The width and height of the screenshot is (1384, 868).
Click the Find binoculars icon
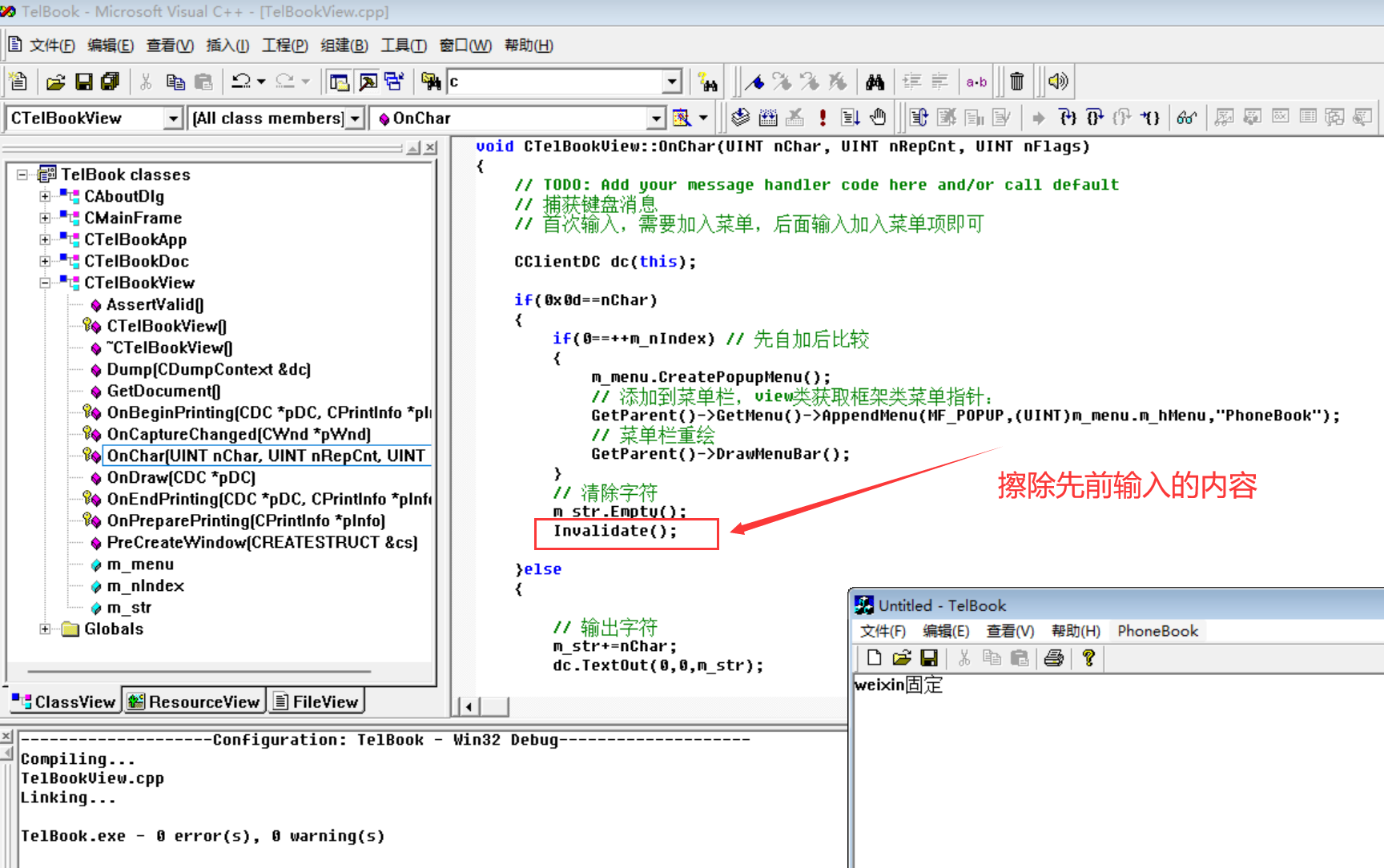(x=875, y=81)
